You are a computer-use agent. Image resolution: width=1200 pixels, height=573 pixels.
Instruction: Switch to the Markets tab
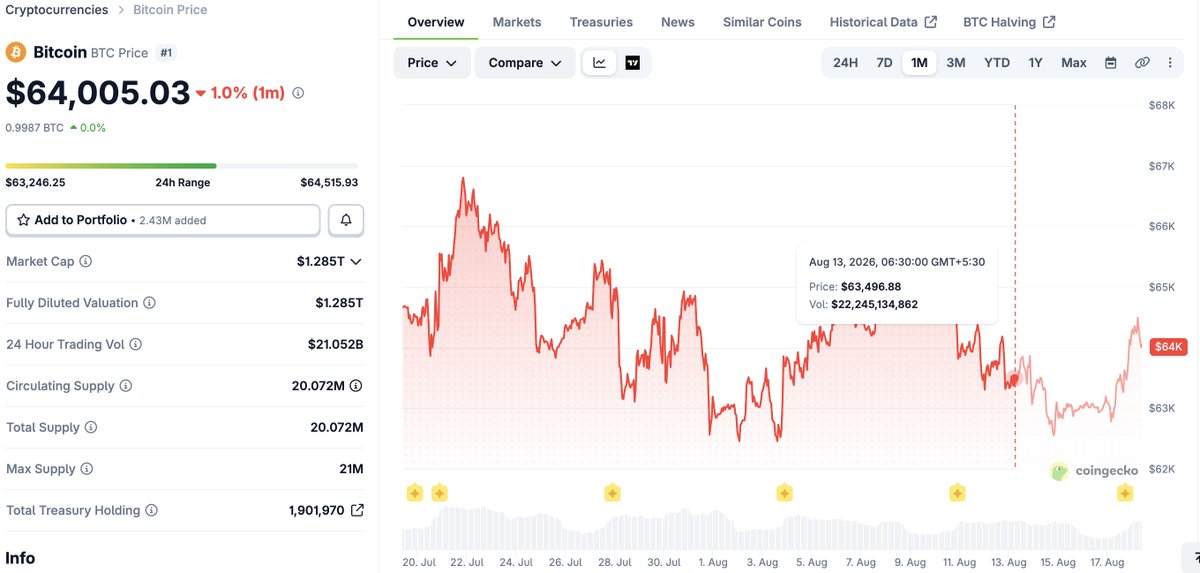[x=517, y=22]
